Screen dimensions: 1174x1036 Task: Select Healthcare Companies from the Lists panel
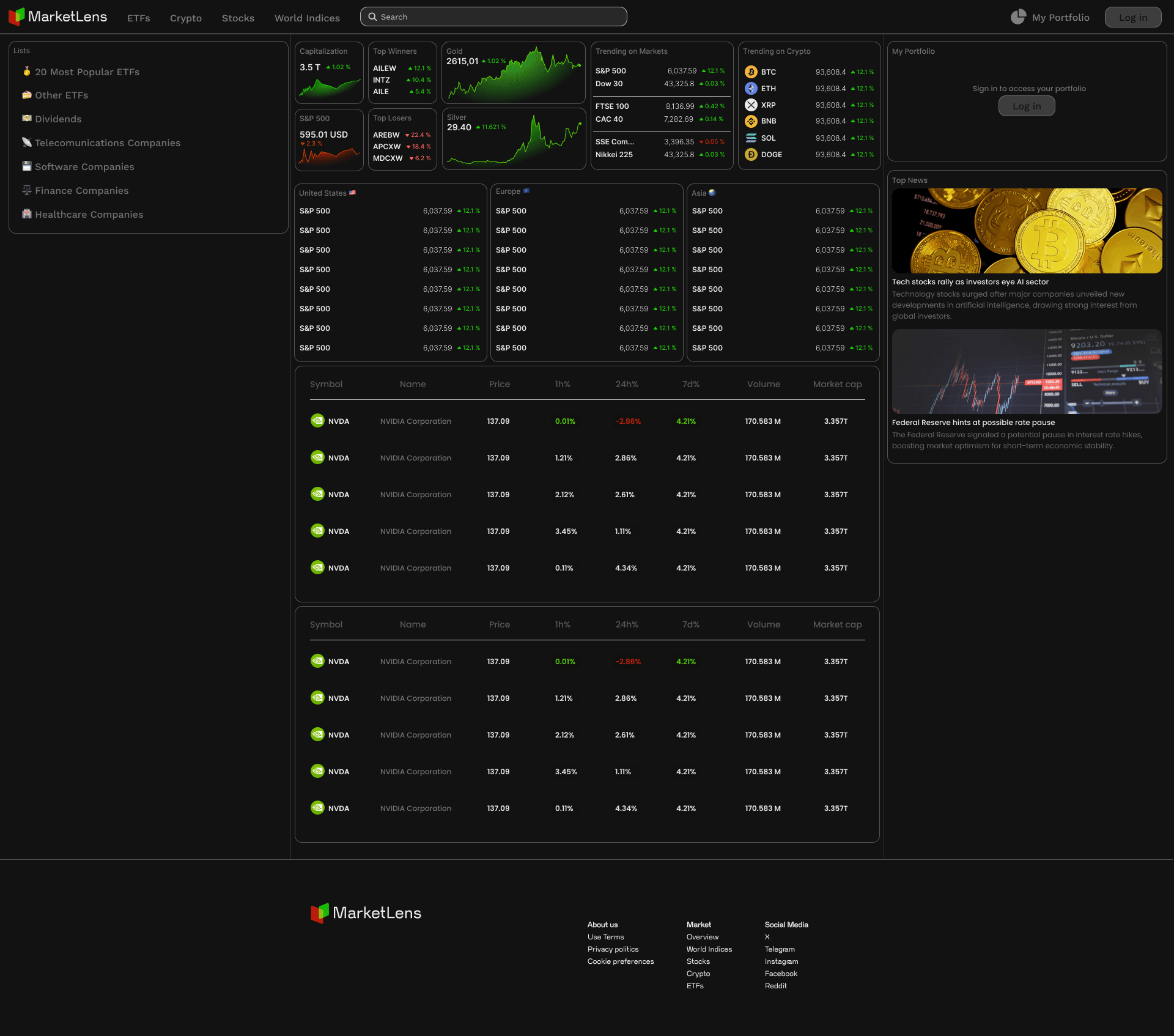pyautogui.click(x=89, y=214)
